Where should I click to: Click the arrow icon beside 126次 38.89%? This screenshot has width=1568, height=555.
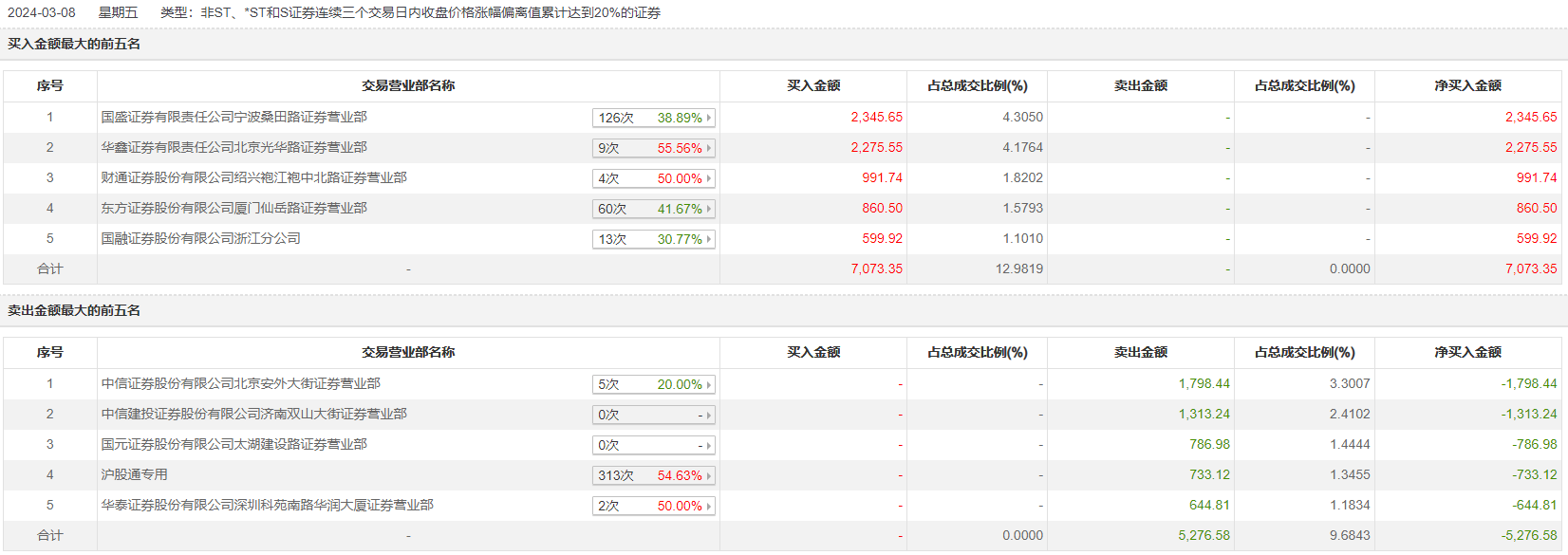tap(709, 119)
